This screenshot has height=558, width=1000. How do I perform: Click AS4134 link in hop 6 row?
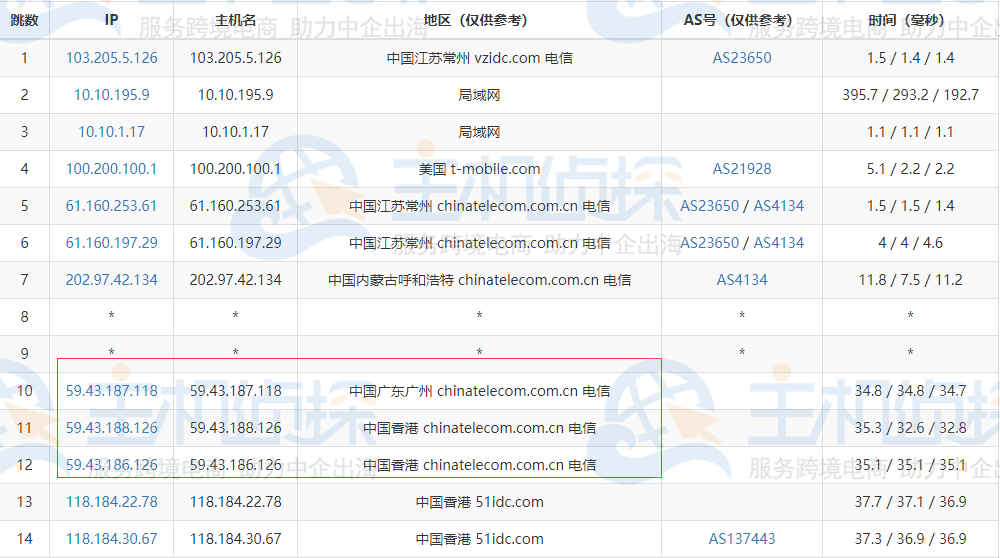[779, 243]
